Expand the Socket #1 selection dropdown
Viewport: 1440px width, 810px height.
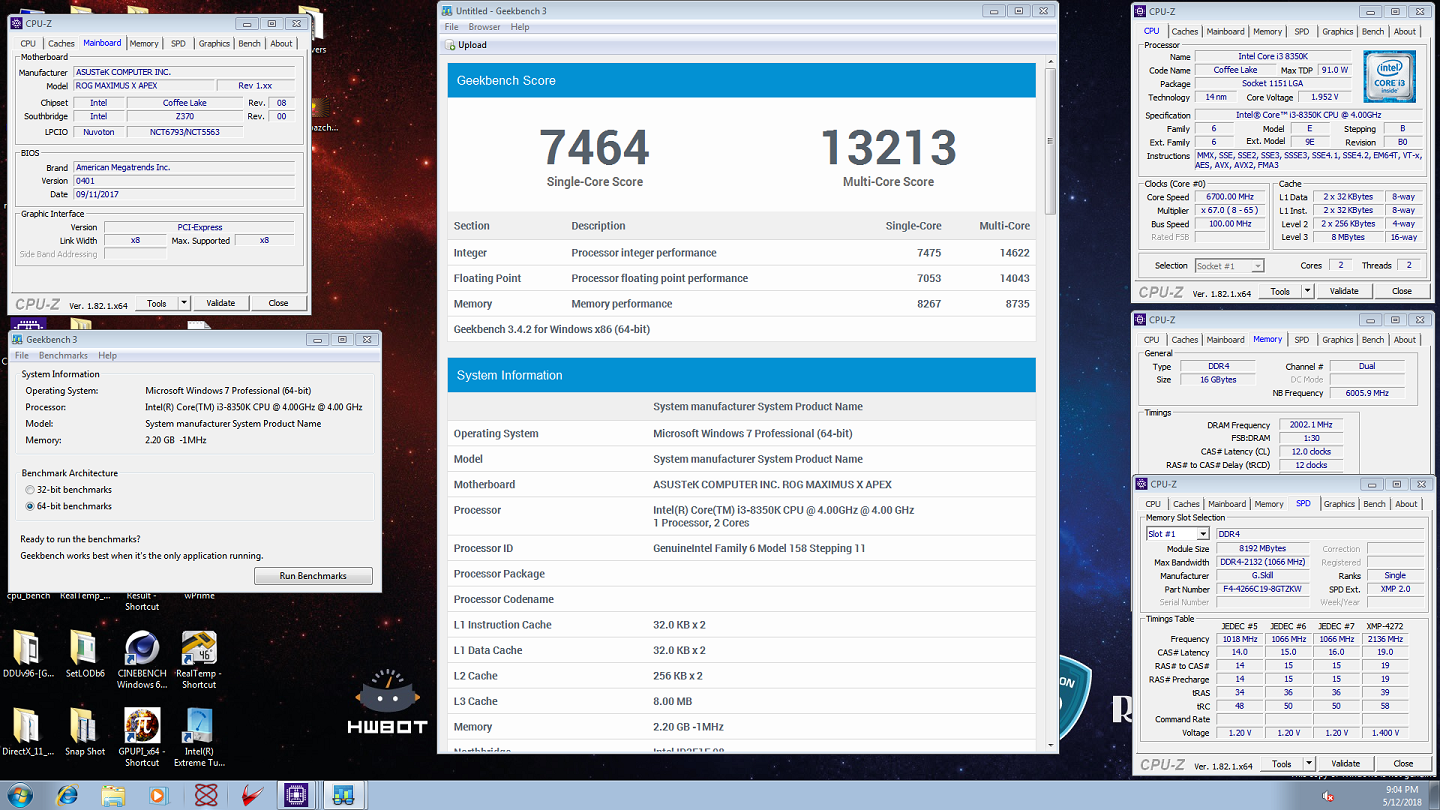coord(1258,266)
